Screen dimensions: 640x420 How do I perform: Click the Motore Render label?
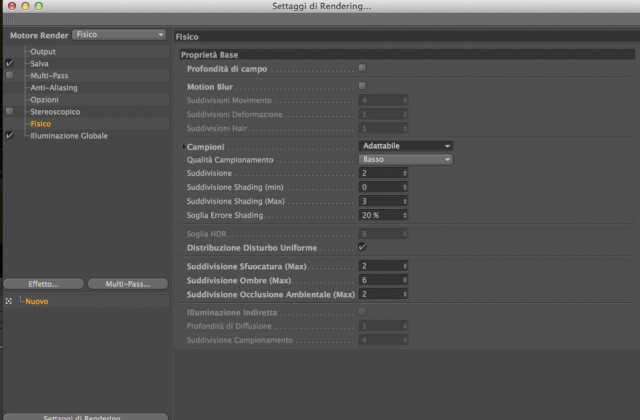tap(39, 36)
